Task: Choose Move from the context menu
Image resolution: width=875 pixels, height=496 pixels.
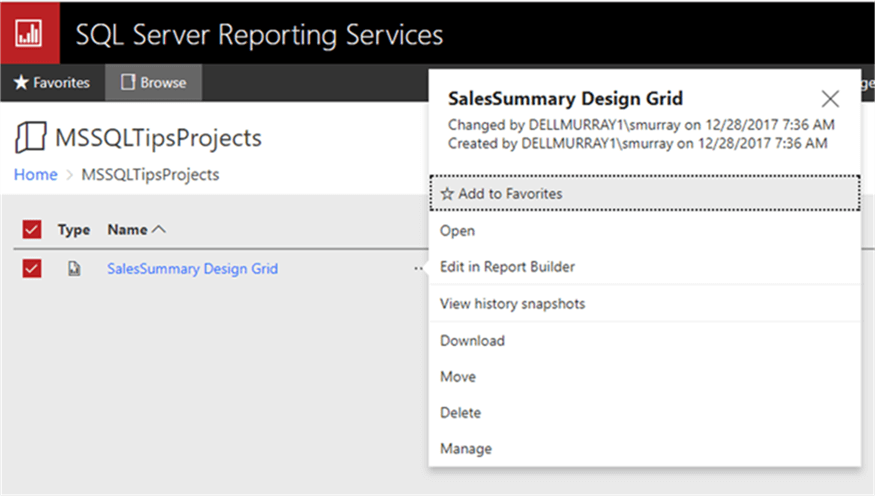Action: tap(645, 377)
